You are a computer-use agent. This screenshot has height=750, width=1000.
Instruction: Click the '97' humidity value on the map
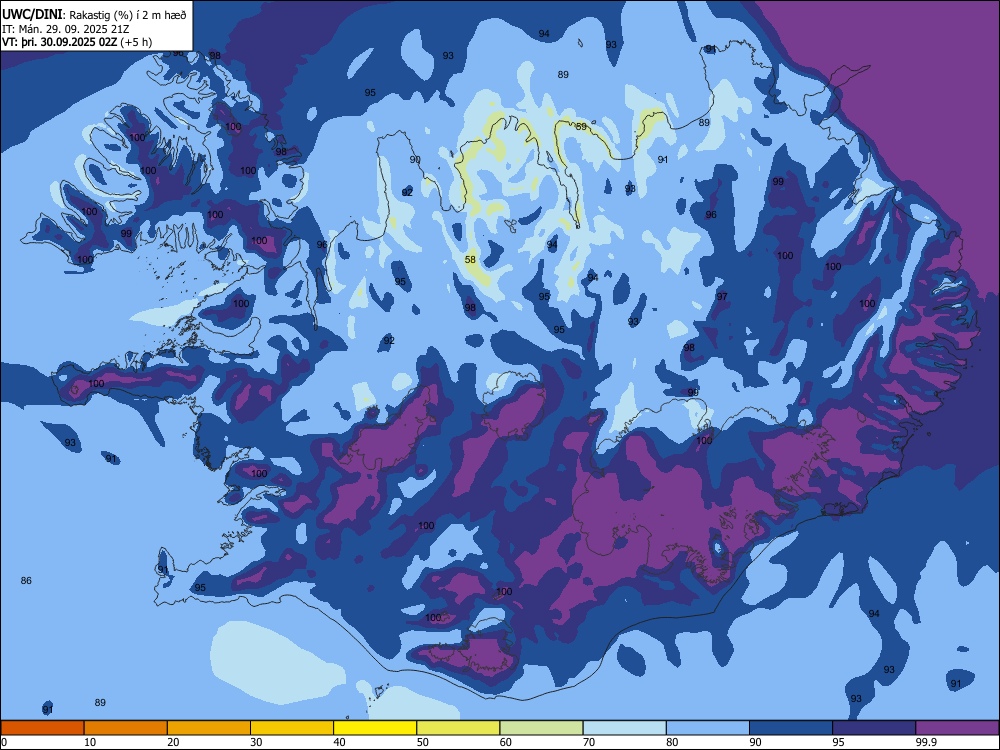tap(721, 297)
